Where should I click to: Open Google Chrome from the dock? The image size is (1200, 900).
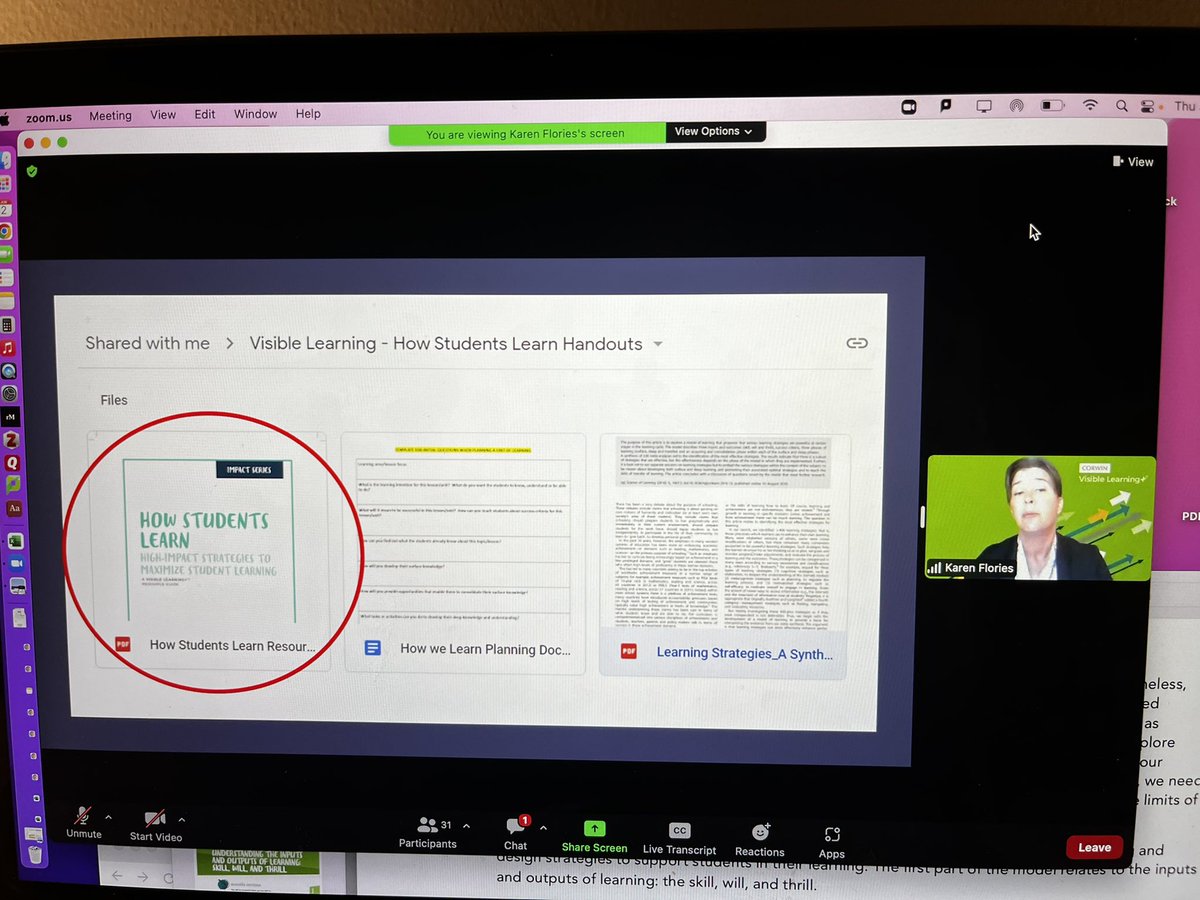click(6, 231)
